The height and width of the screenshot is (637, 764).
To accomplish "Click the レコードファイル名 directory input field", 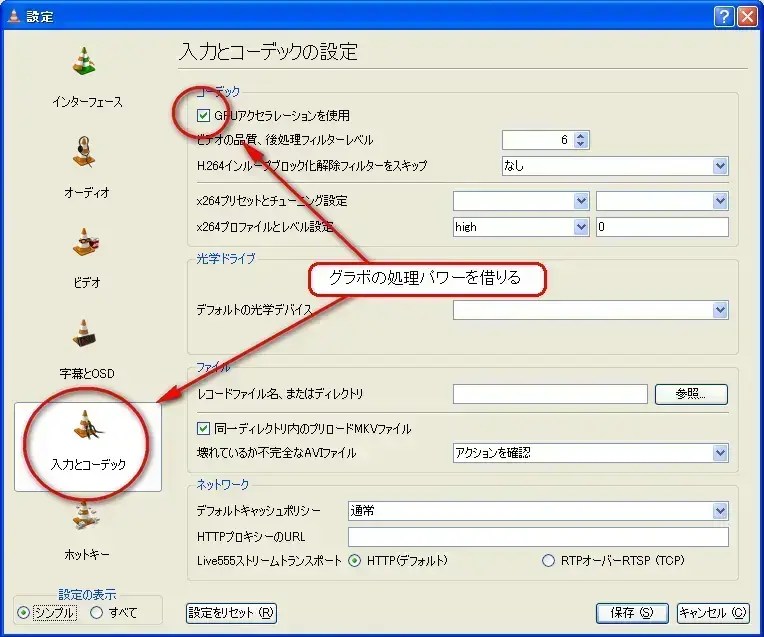I will click(x=550, y=394).
